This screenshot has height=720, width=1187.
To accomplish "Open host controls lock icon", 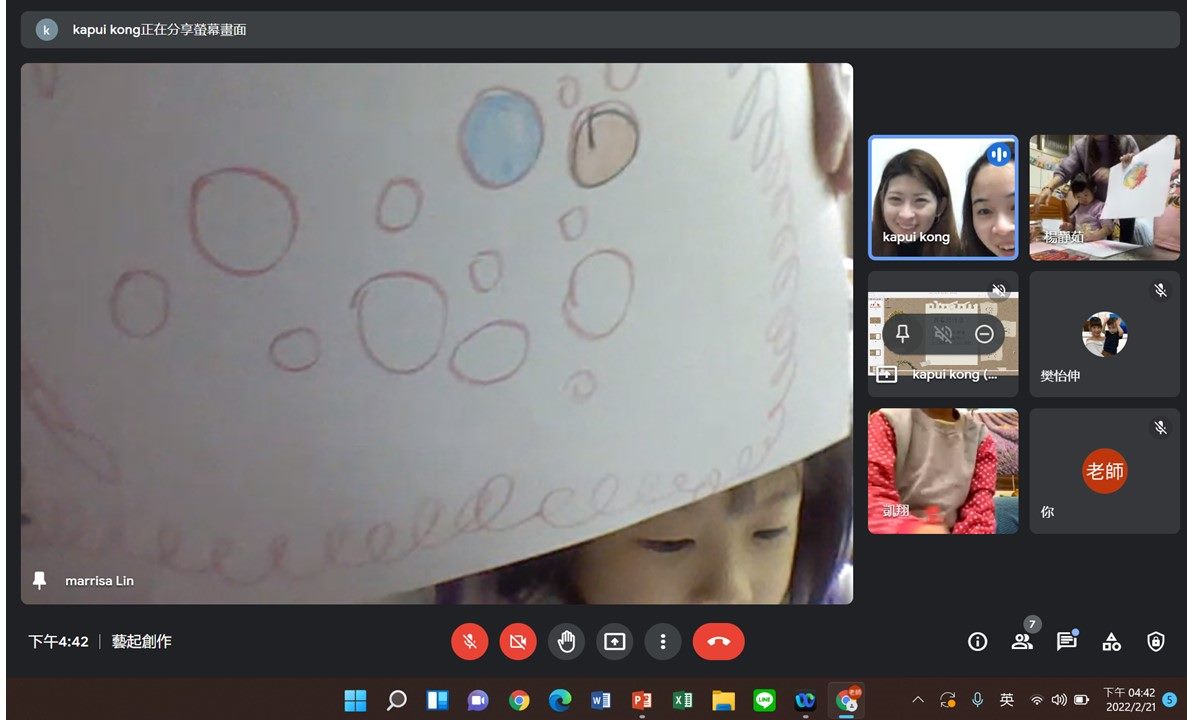I will click(x=1156, y=642).
